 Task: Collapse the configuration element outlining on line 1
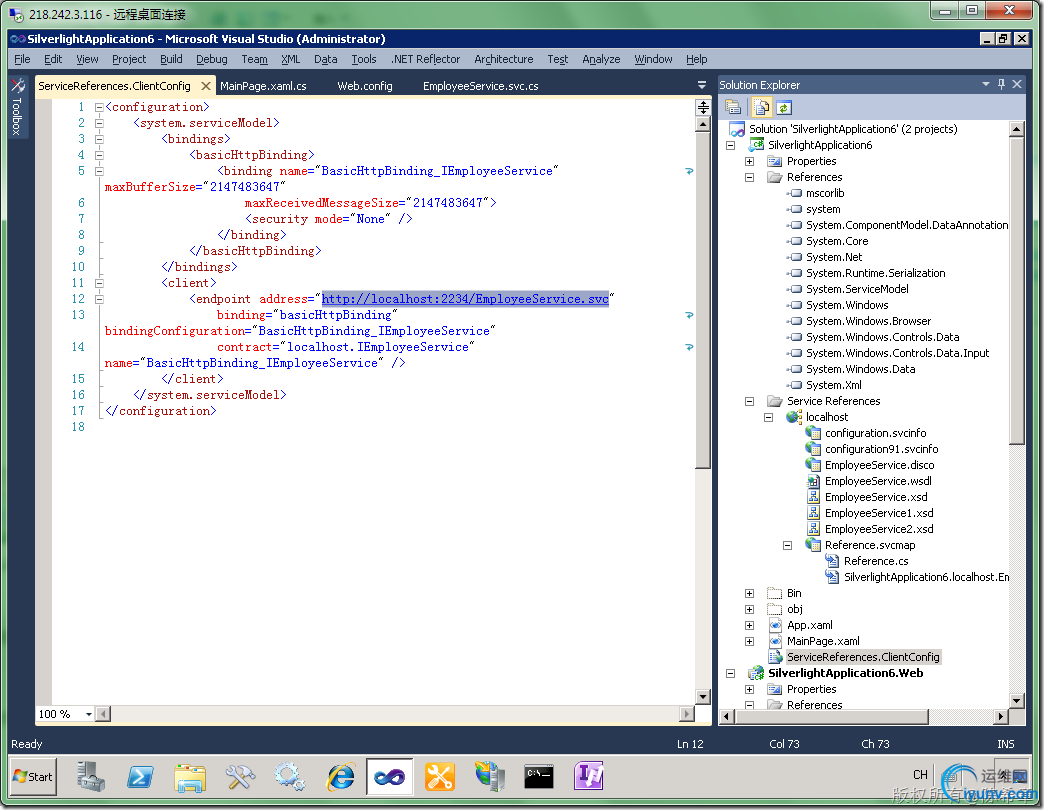click(98, 107)
